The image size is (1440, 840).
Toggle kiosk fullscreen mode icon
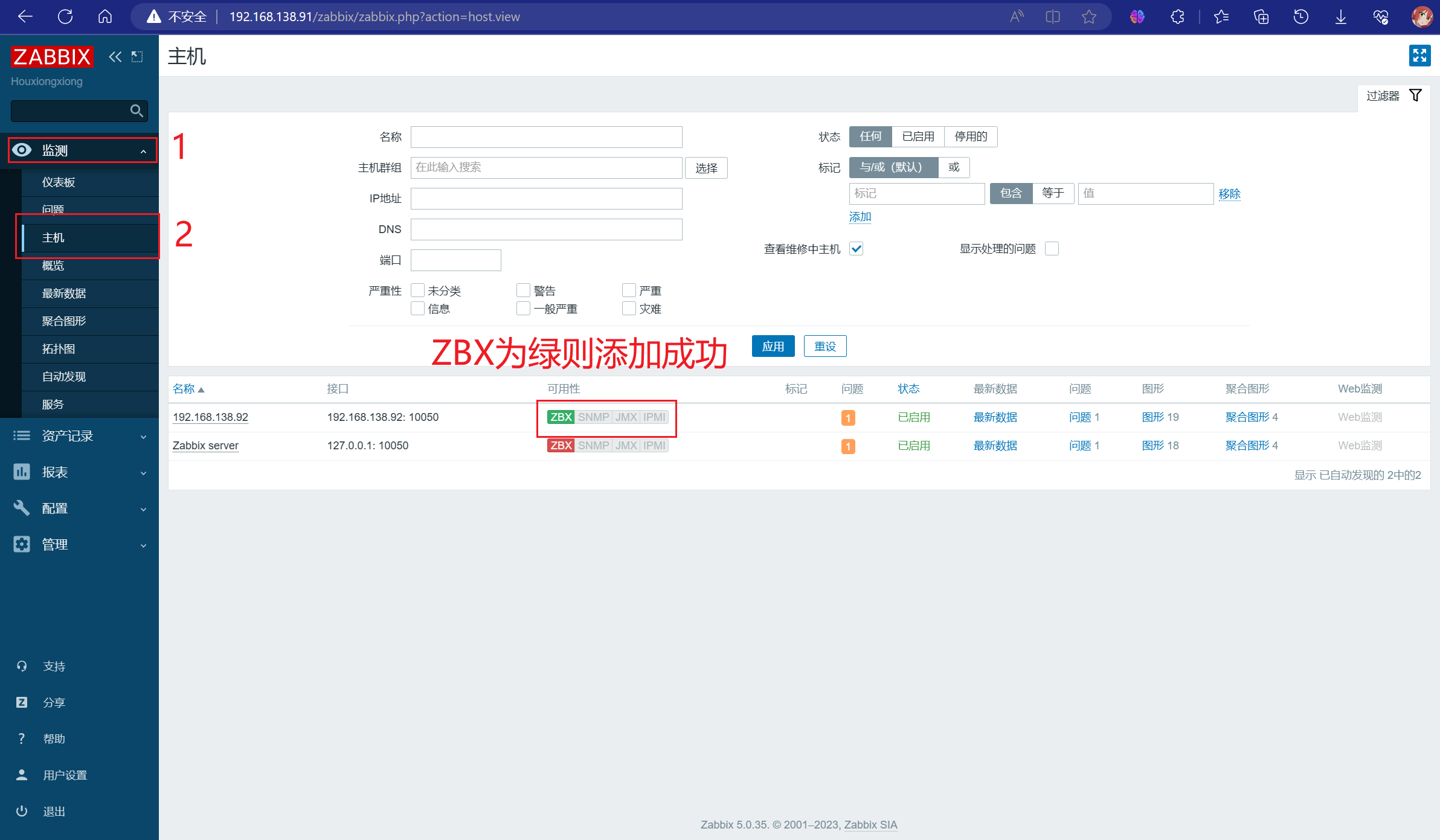[x=1419, y=56]
